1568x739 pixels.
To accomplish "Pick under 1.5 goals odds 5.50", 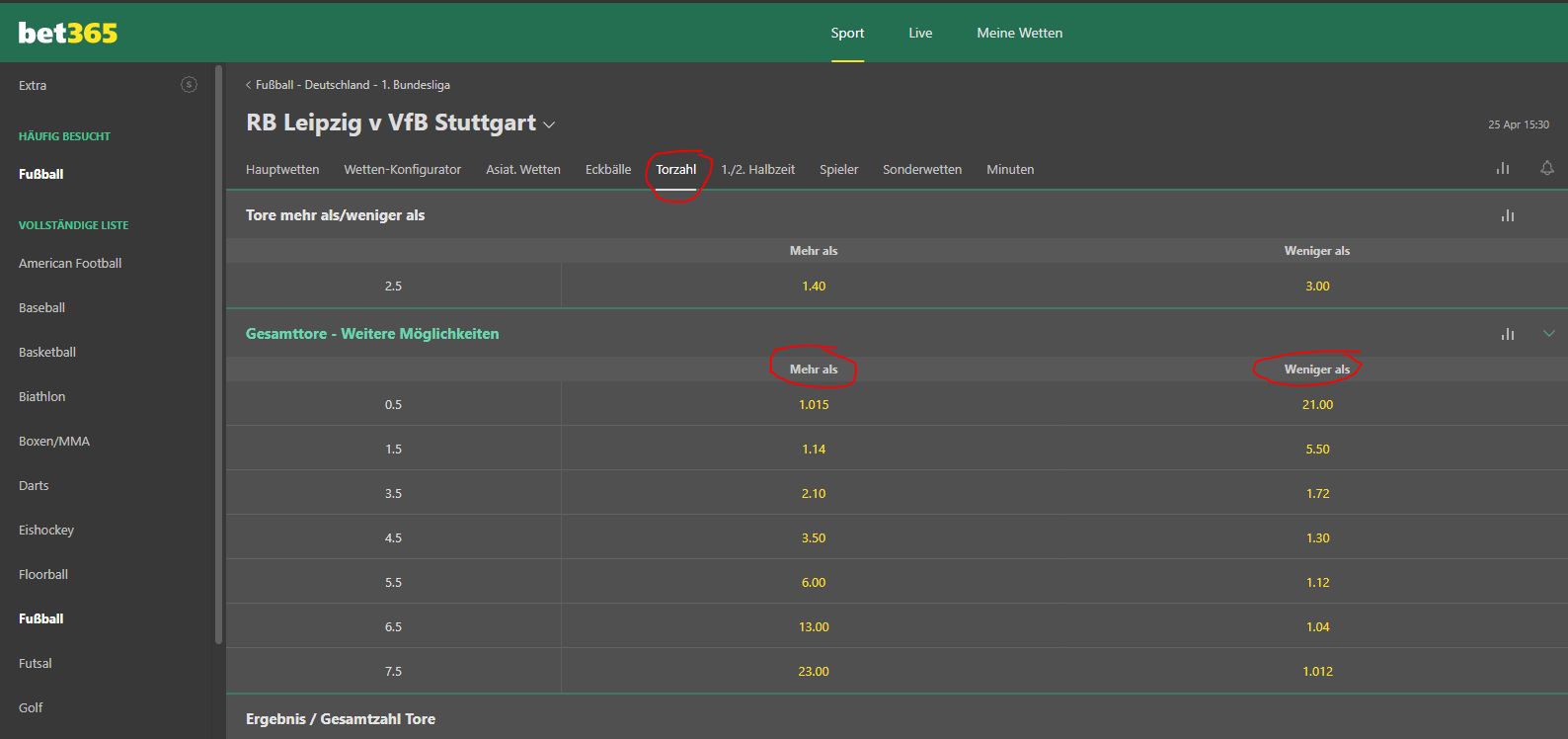I will point(1317,449).
